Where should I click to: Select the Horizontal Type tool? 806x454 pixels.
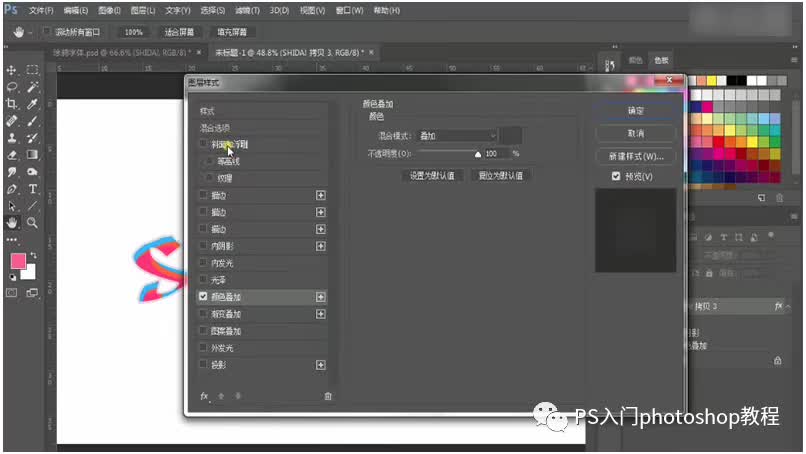(x=32, y=188)
